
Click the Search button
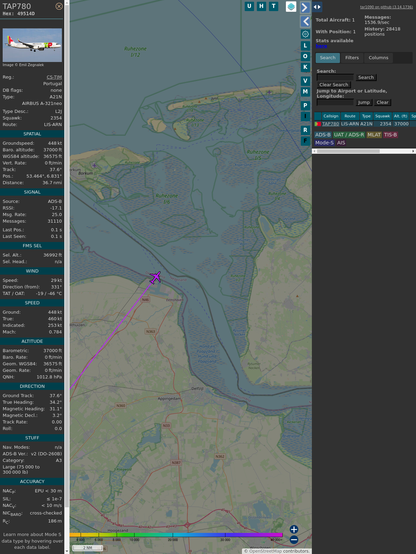click(366, 77)
